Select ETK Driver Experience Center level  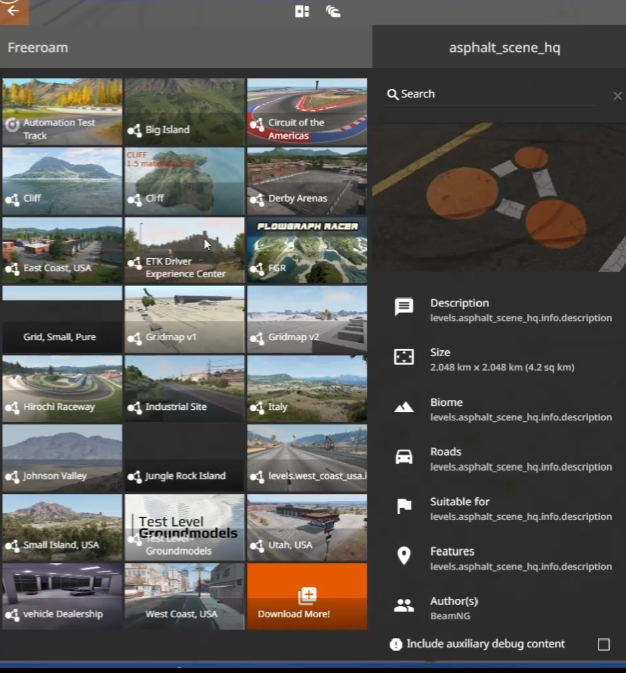[x=185, y=250]
